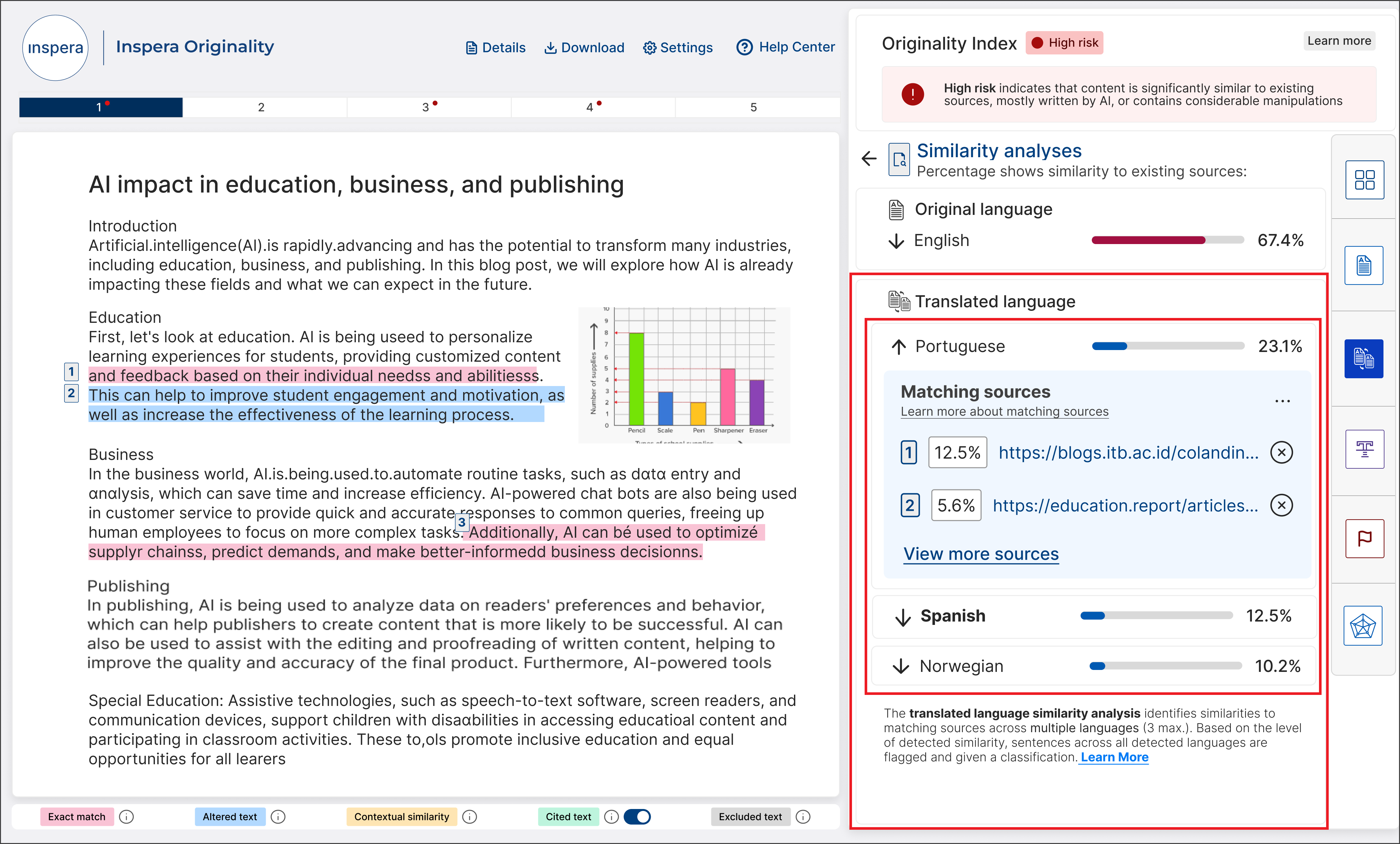Click source number 1 badge in Matching sources
Image resolution: width=1400 pixels, height=844 pixels.
click(908, 452)
